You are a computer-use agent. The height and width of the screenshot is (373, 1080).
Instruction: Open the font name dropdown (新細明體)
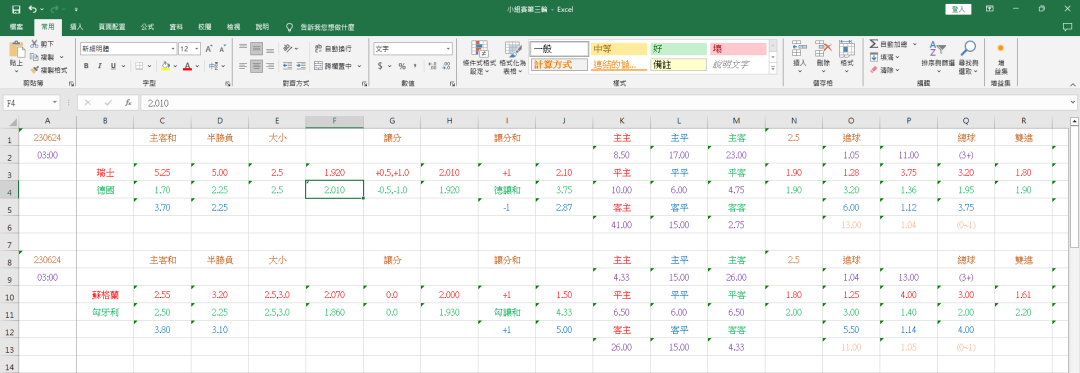point(173,49)
